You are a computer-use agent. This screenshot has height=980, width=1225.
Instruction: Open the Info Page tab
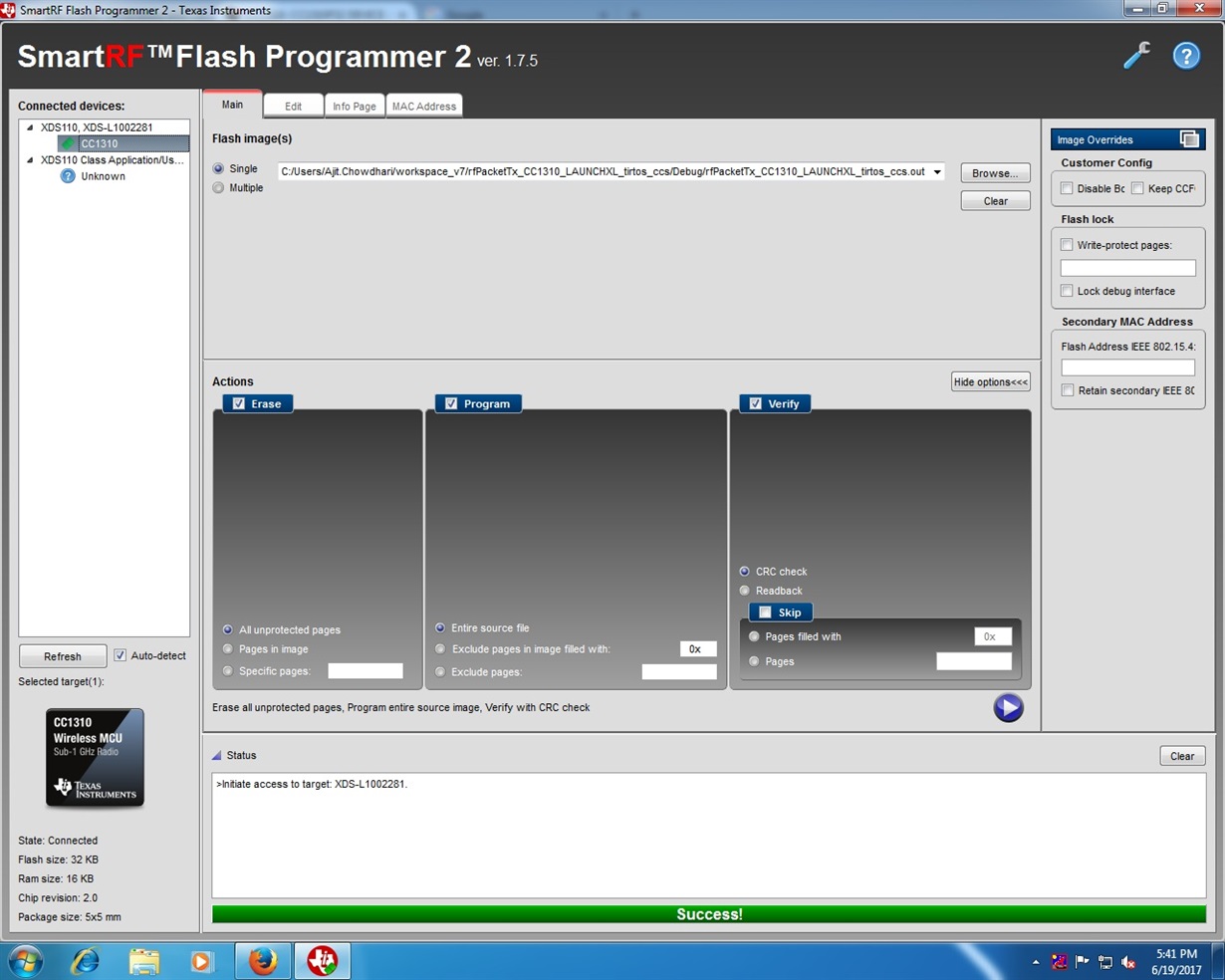click(355, 106)
